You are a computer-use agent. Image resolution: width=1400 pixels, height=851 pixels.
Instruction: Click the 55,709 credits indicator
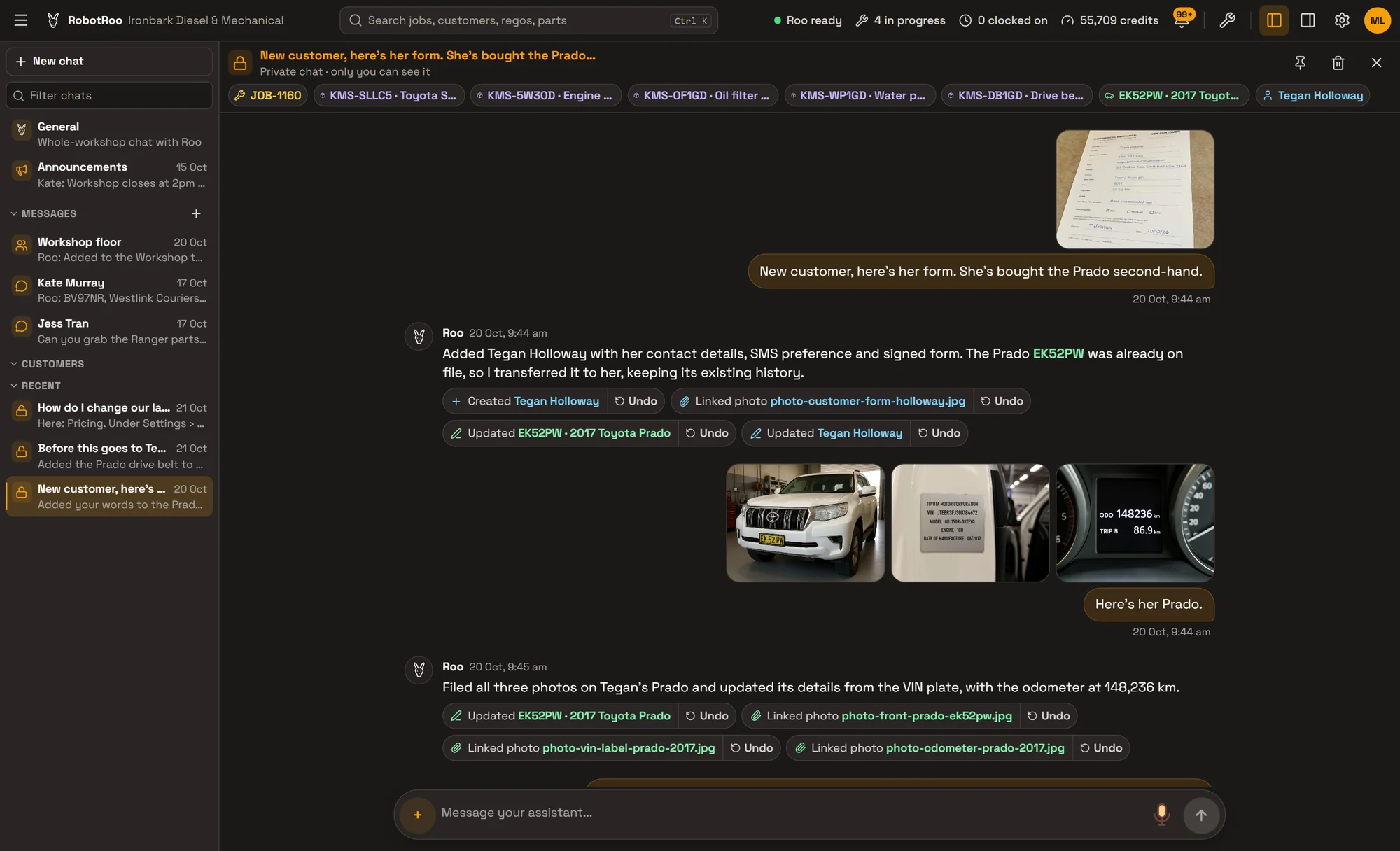[x=1109, y=20]
